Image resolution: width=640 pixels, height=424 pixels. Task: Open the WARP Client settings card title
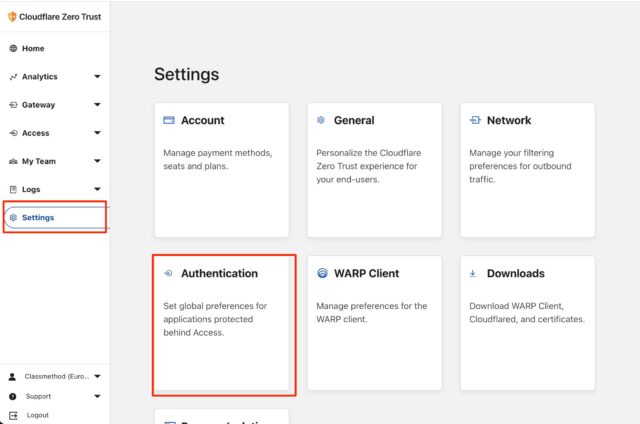click(x=367, y=273)
